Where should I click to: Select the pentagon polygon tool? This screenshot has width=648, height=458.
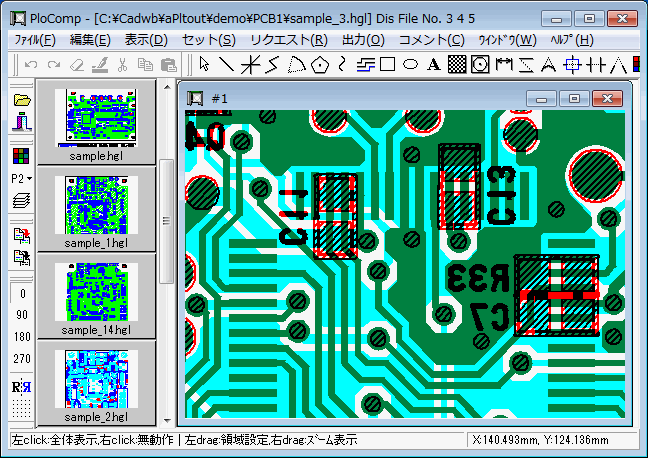tap(319, 65)
